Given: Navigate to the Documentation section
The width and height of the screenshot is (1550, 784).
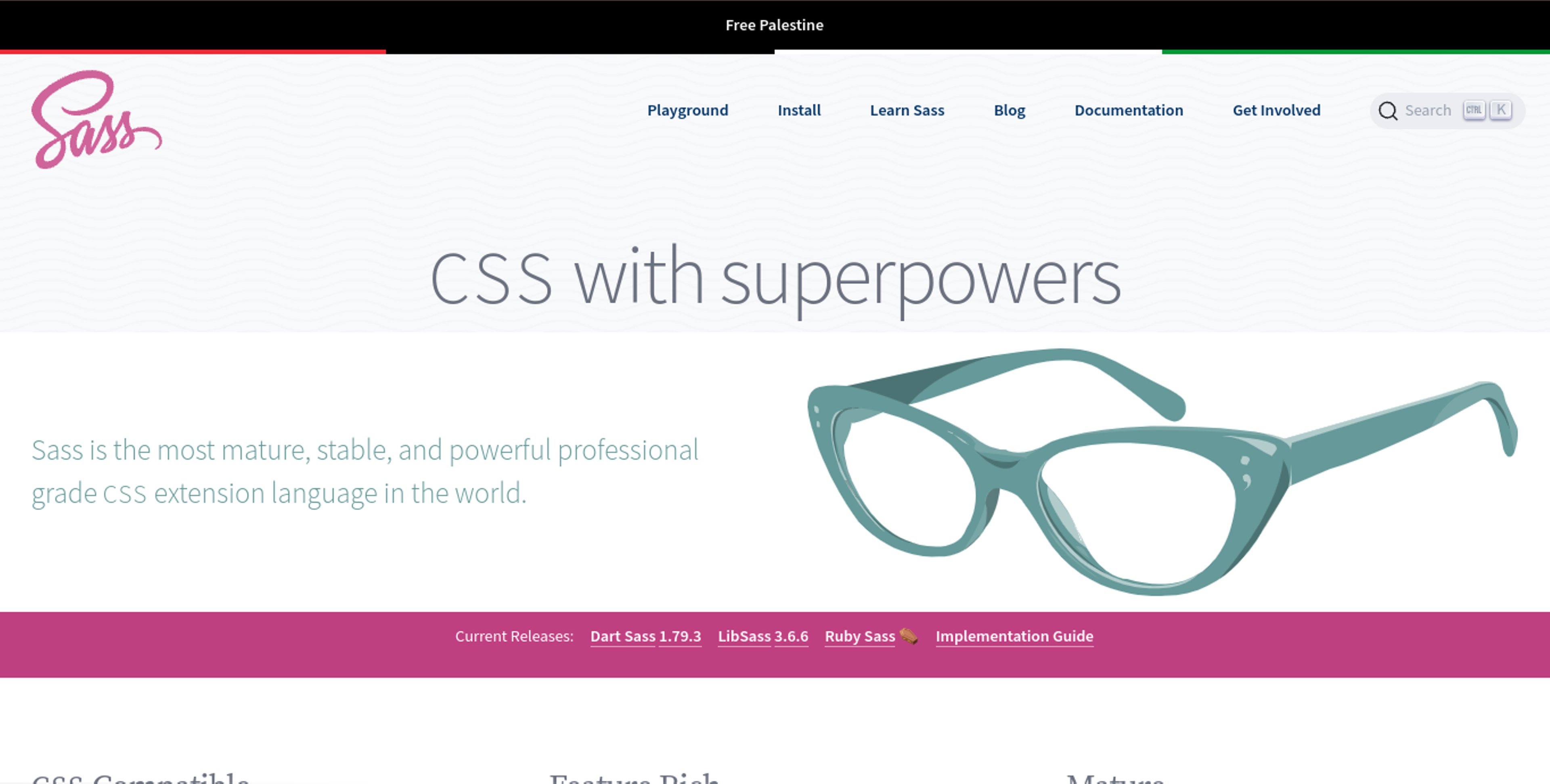Looking at the screenshot, I should 1128,110.
